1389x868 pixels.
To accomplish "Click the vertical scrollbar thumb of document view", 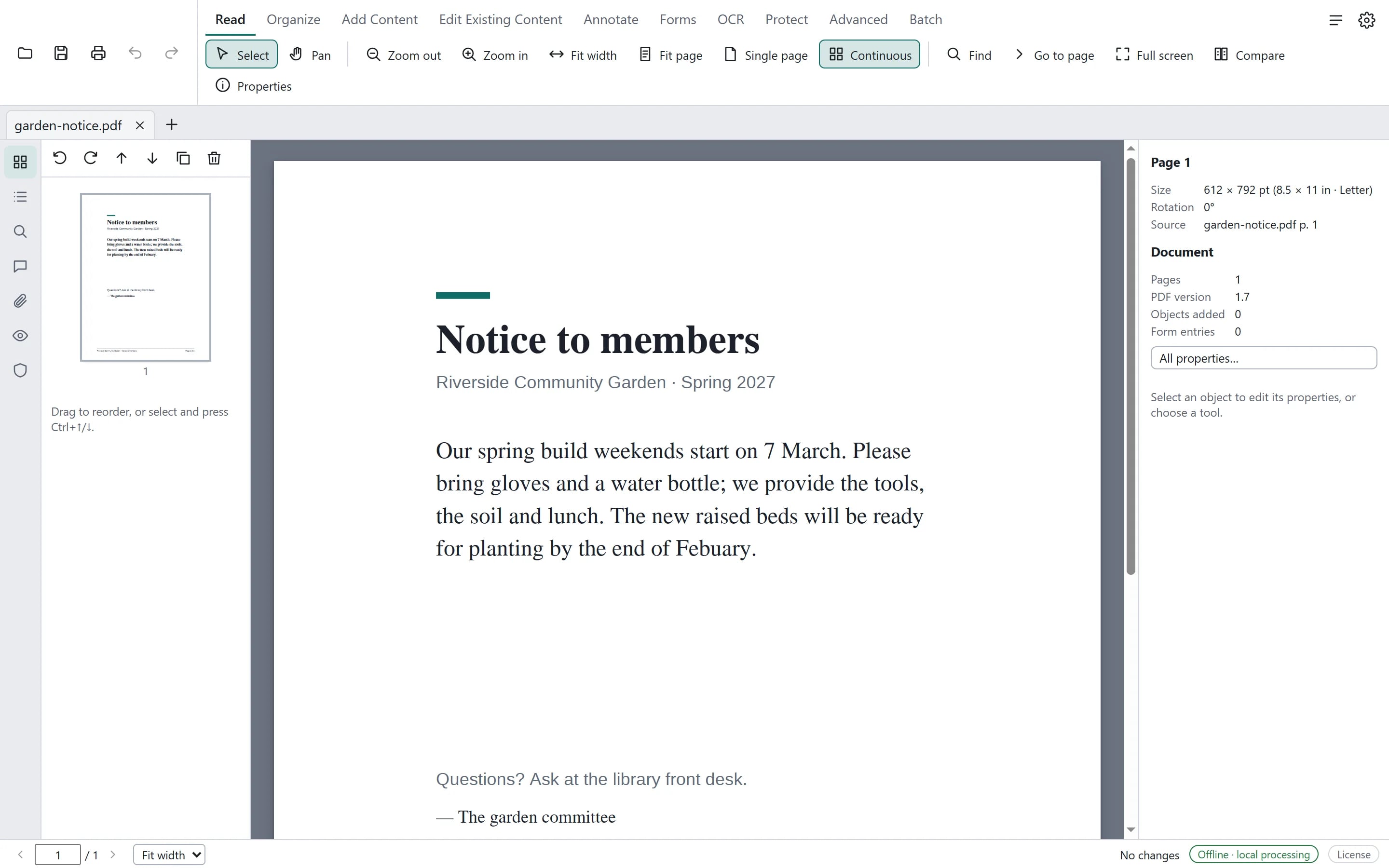I will tap(1130, 367).
